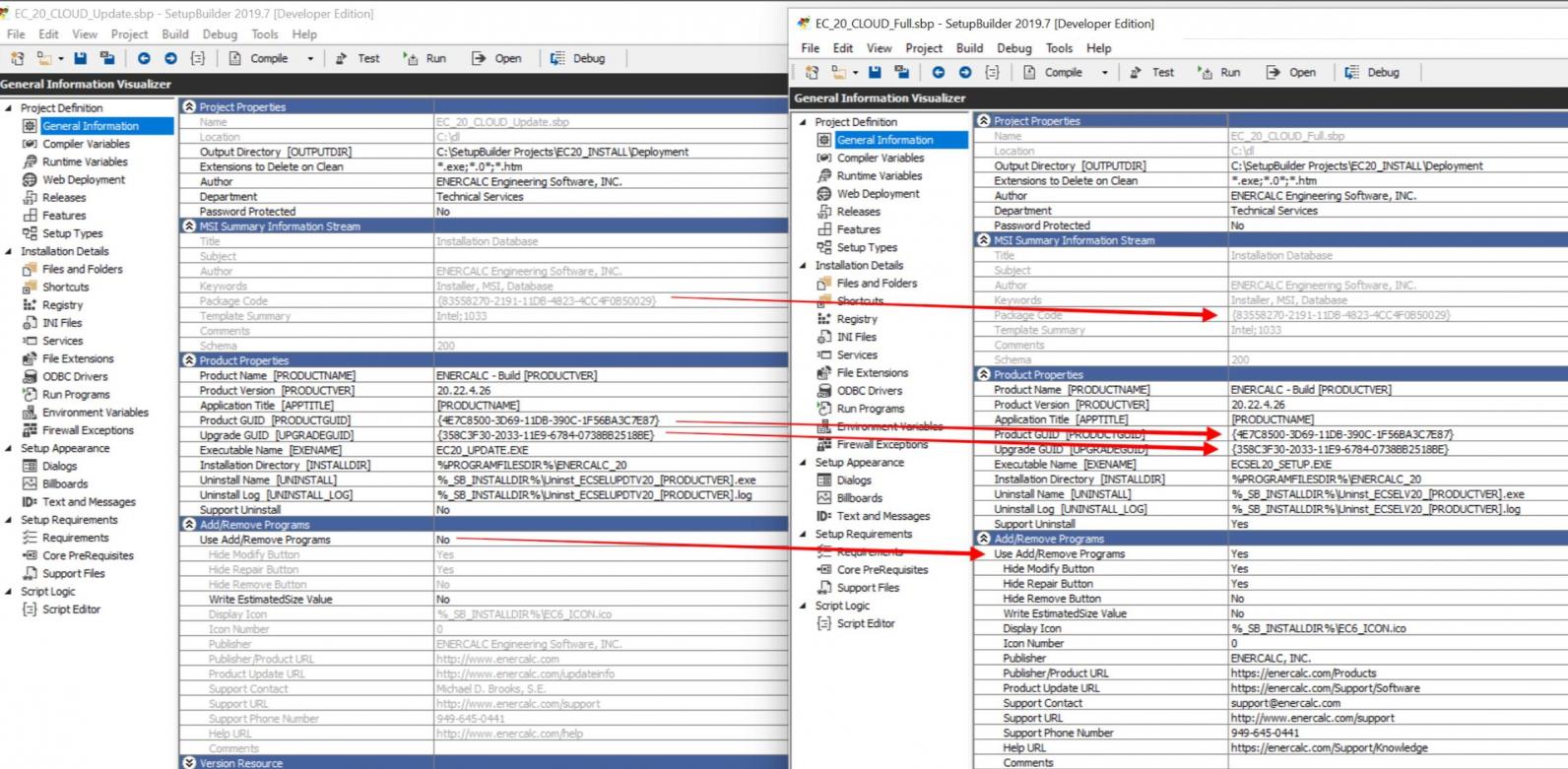Open Text and Messages in Full window tree
Image resolution: width=1568 pixels, height=769 pixels.
point(883,516)
